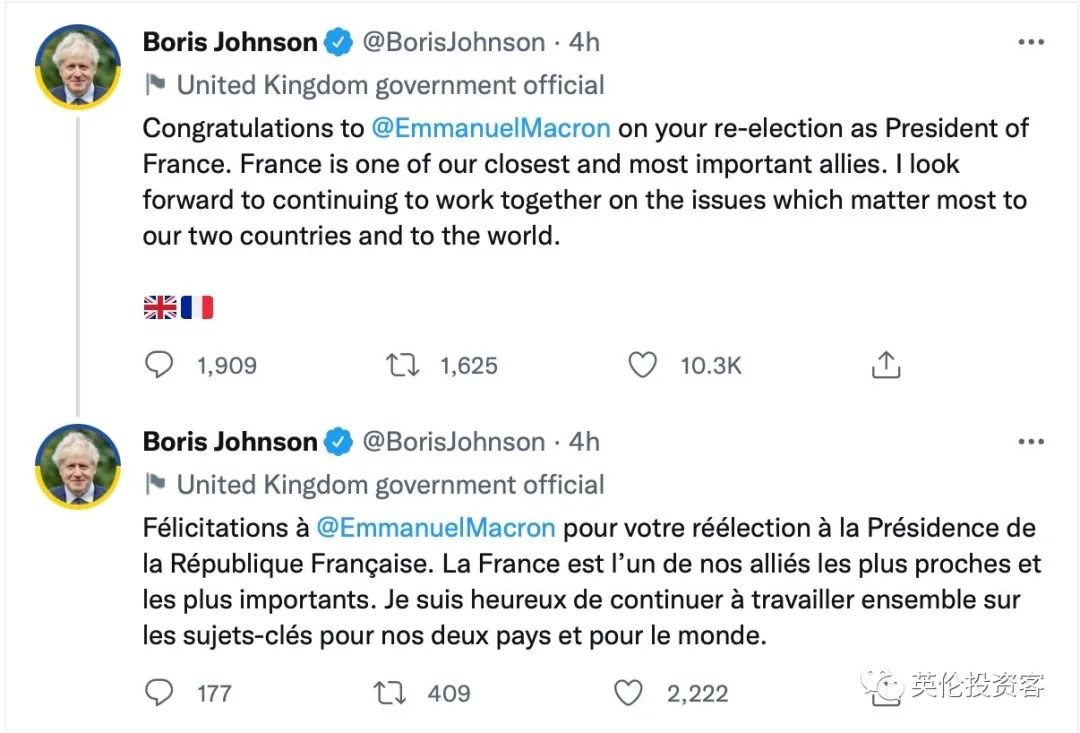Click verified badge on first tweet
Viewport: 1080px width, 733px height.
pos(339,43)
